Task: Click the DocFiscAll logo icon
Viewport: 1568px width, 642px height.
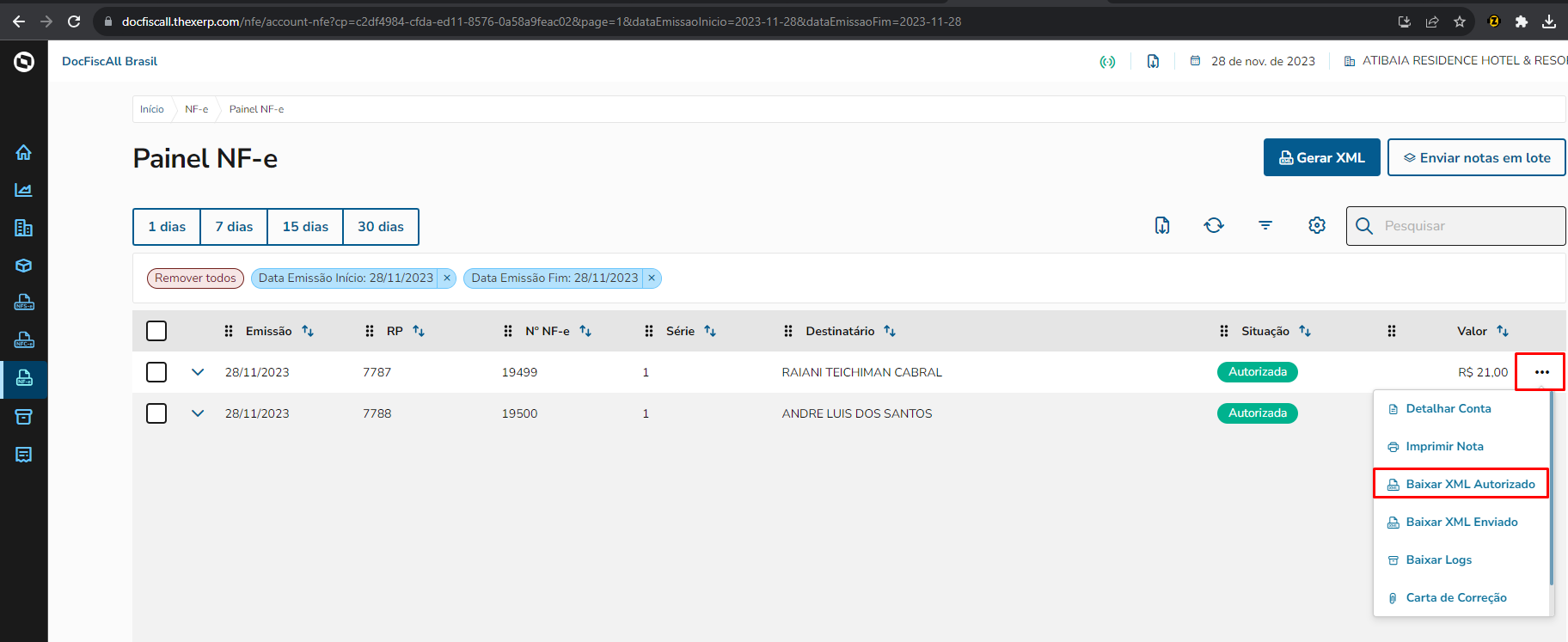Action: [x=24, y=62]
